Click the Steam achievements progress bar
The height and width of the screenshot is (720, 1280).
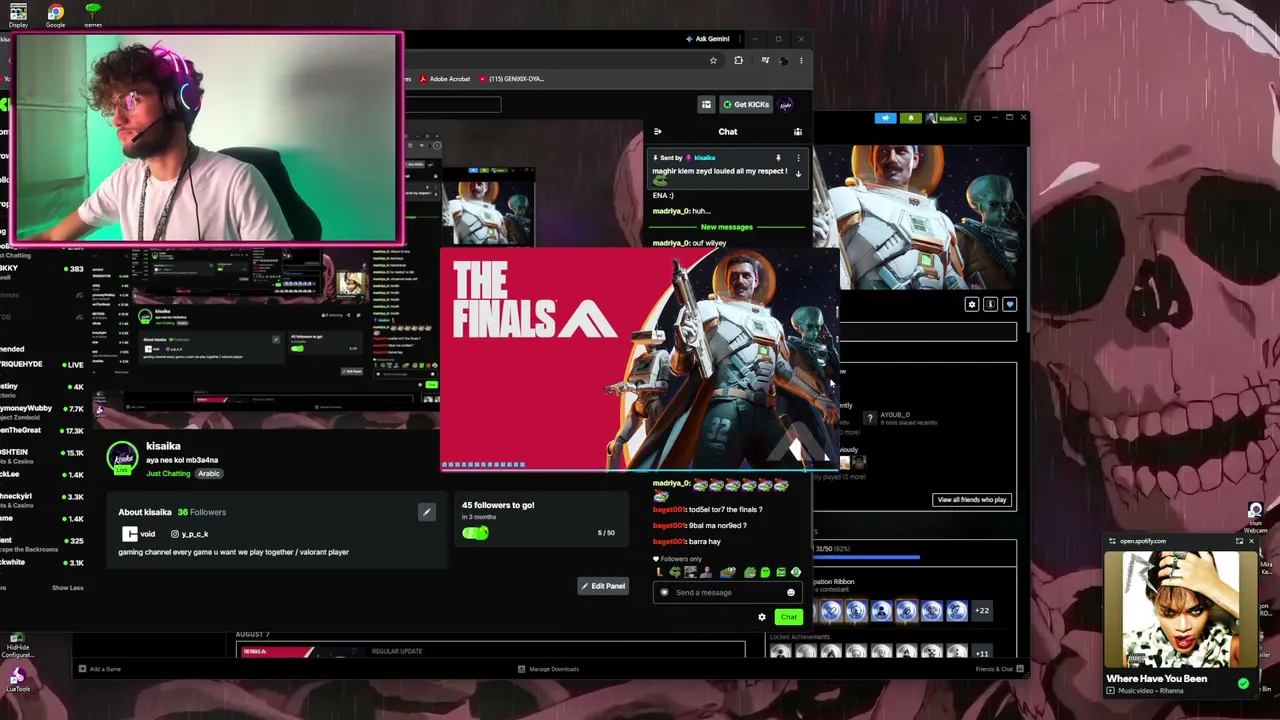point(868,558)
